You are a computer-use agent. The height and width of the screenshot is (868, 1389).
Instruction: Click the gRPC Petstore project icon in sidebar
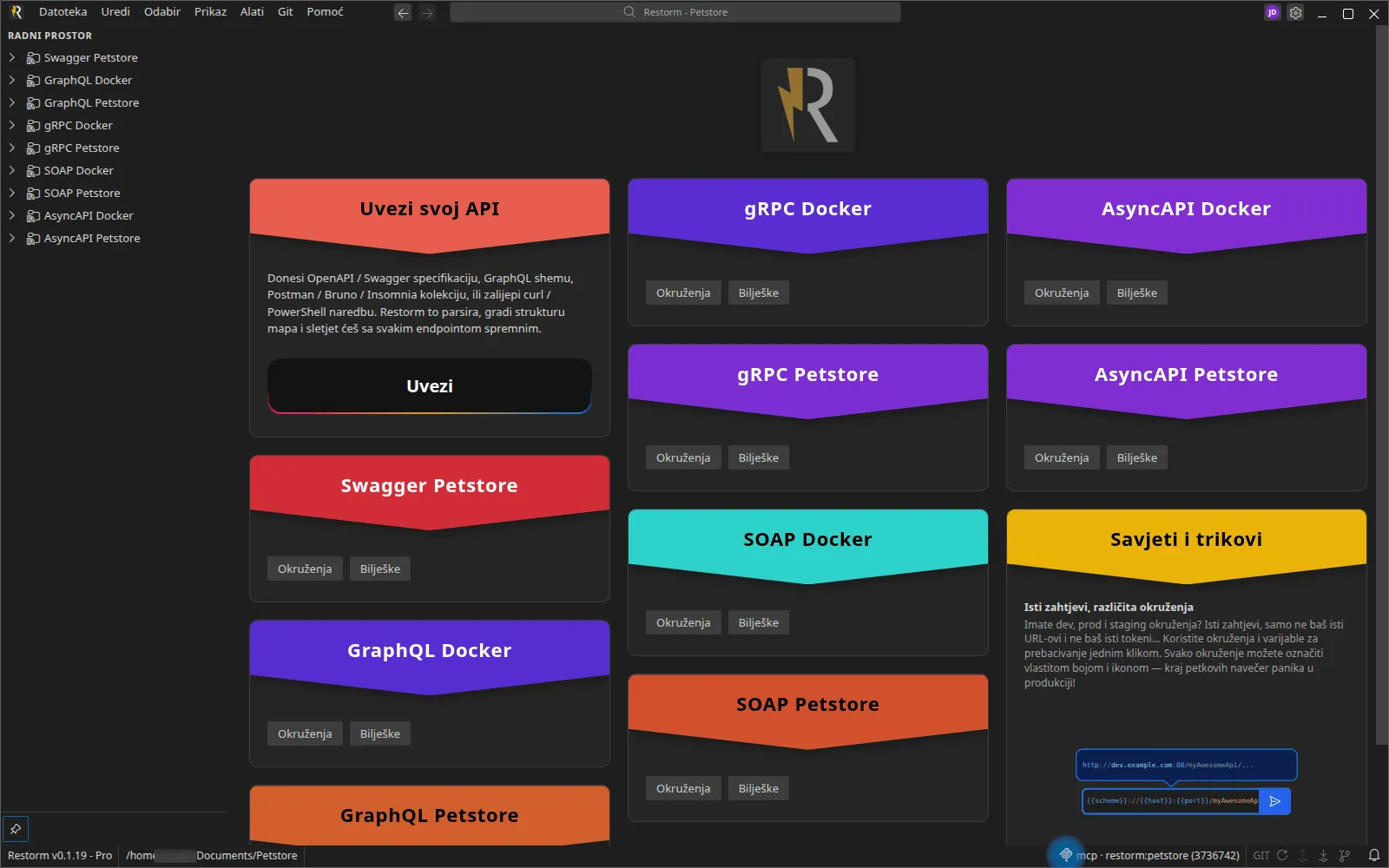pyautogui.click(x=33, y=148)
